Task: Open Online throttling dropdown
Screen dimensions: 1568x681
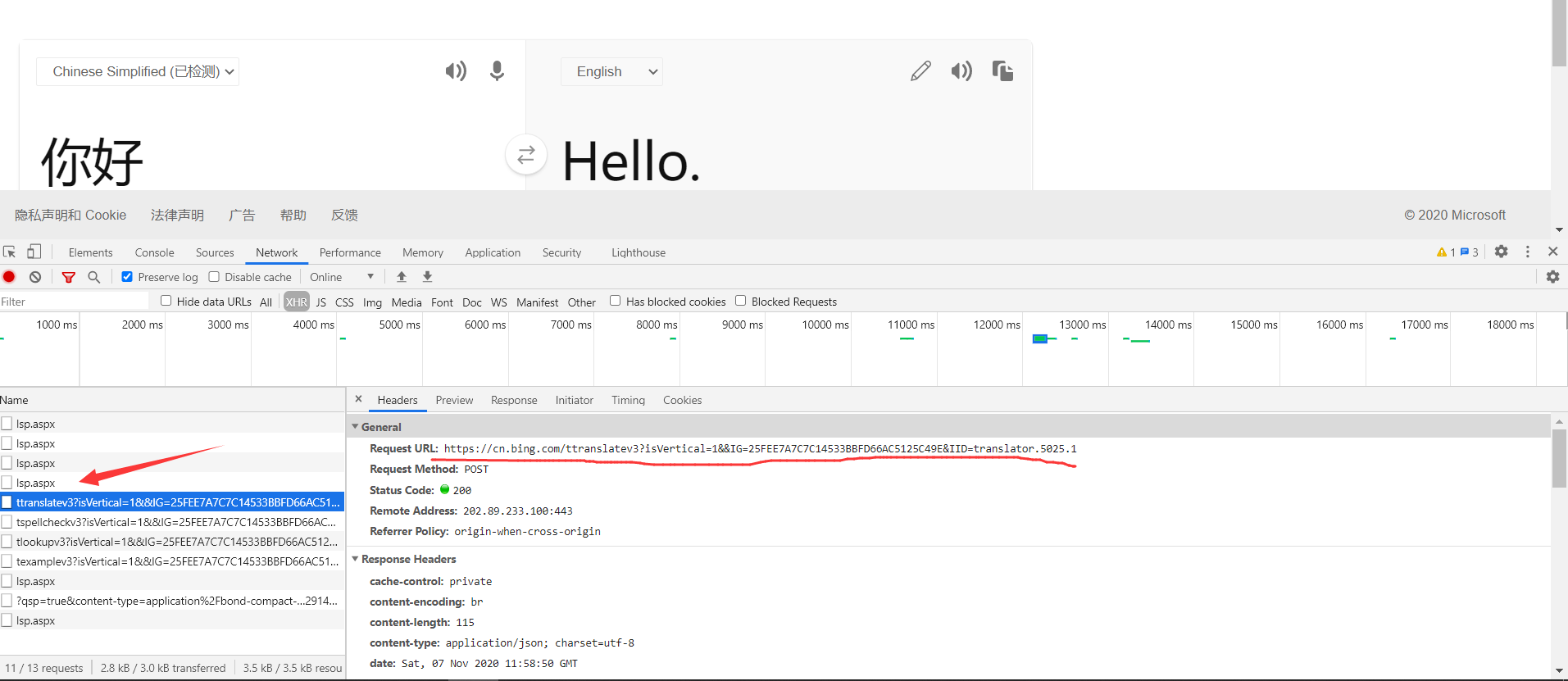Action: click(x=341, y=277)
